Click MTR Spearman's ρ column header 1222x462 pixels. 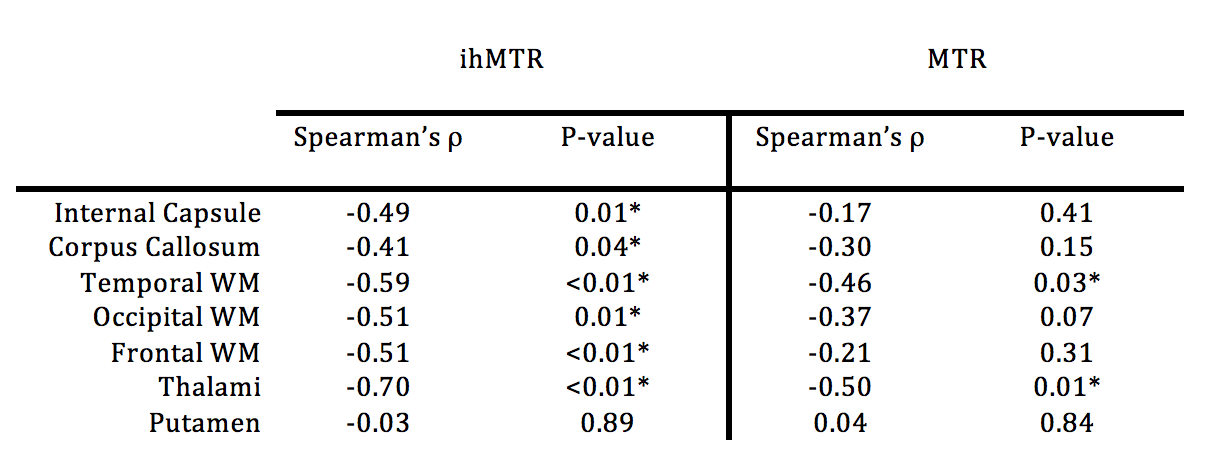(840, 138)
